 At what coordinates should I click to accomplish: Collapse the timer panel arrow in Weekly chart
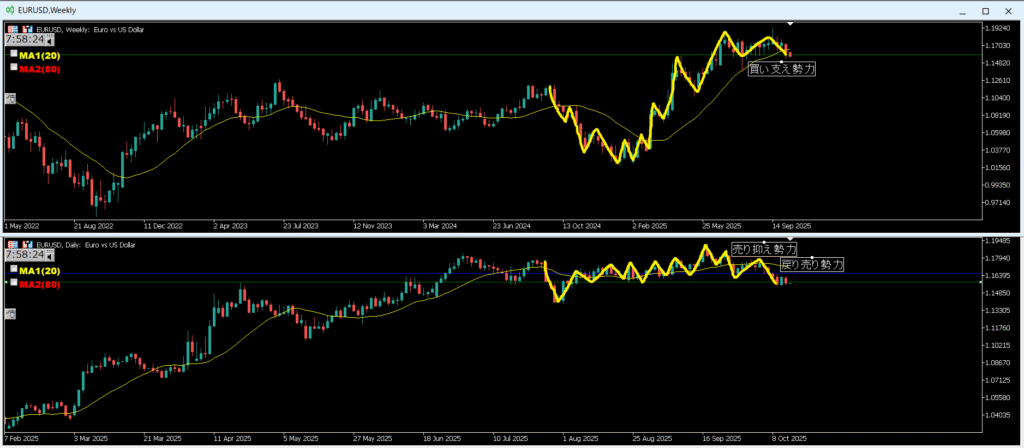click(51, 41)
